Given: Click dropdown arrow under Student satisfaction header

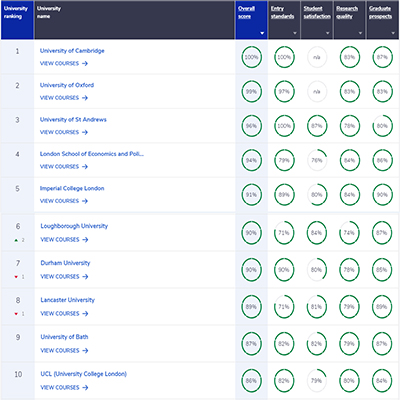Looking at the screenshot, I should (327, 33).
